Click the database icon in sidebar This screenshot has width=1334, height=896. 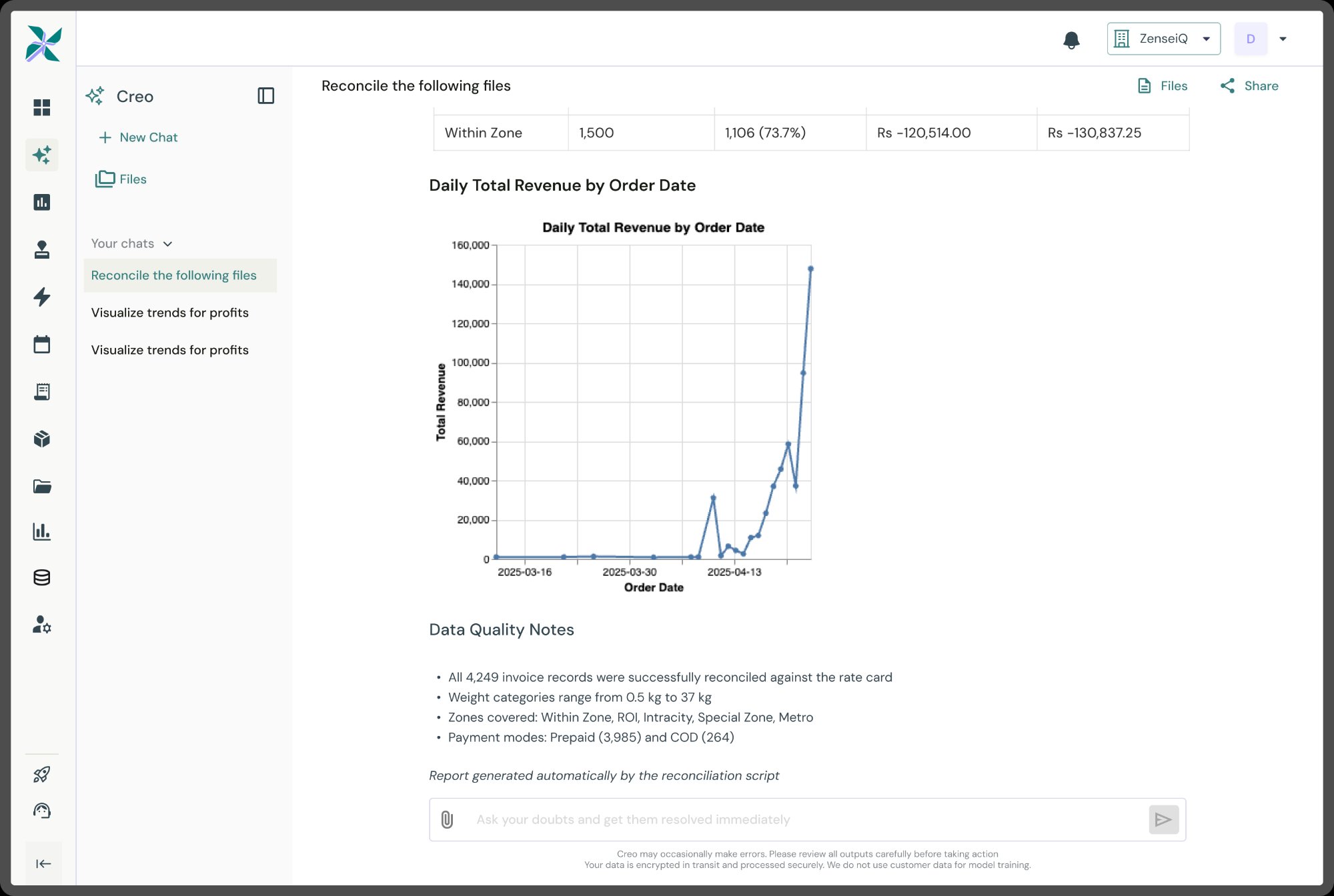42,577
